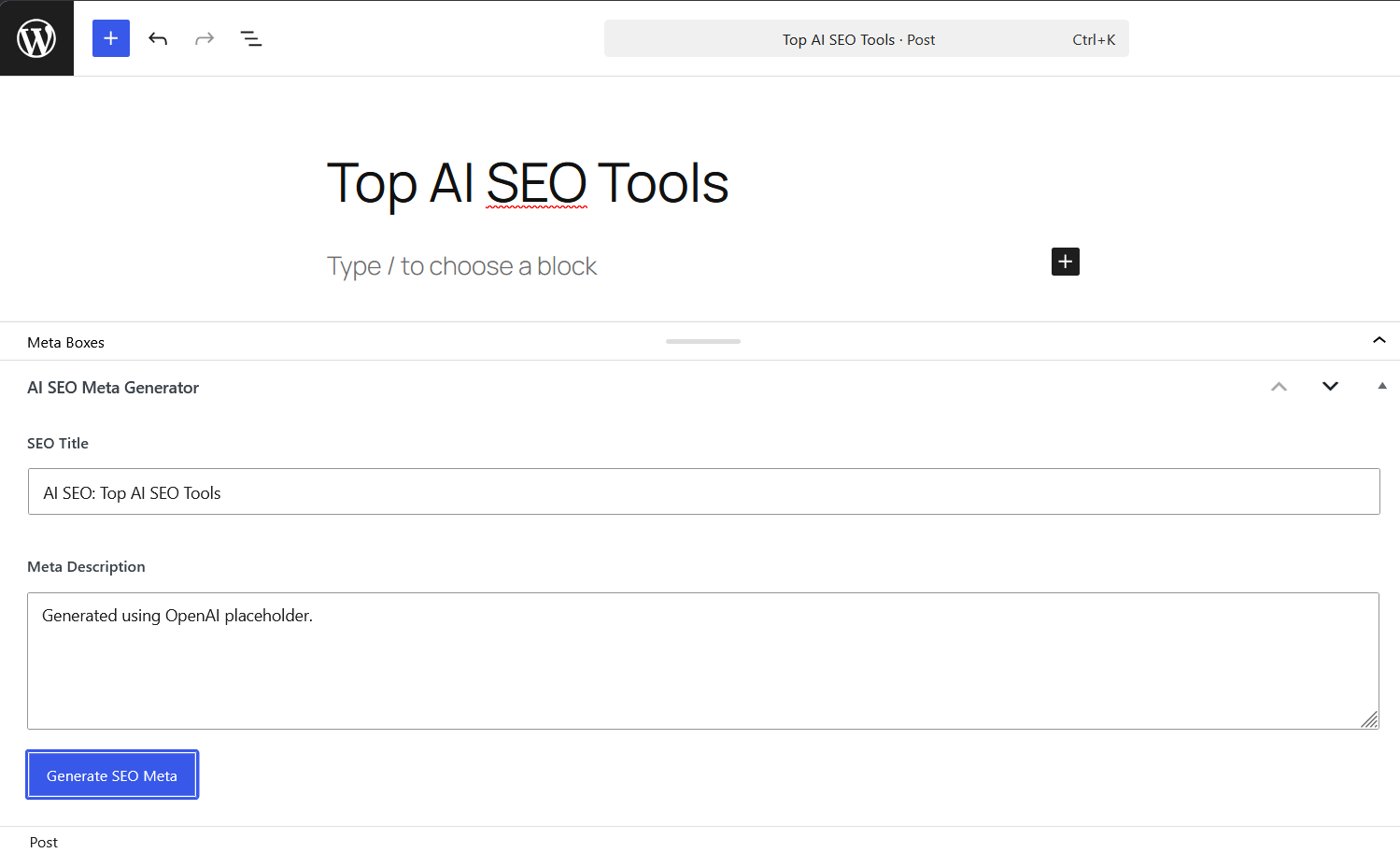Redo the last undone edit
This screenshot has height=853, width=1400.
tap(205, 38)
